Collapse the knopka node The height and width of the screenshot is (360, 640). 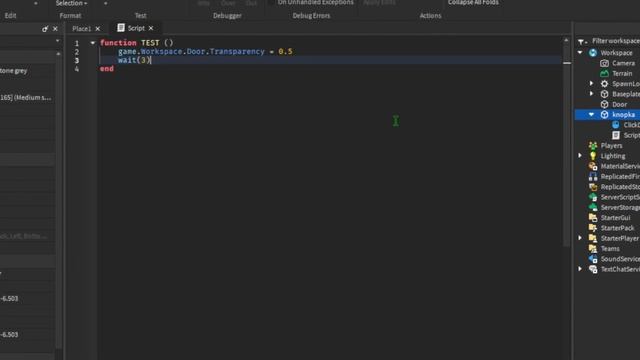591,115
